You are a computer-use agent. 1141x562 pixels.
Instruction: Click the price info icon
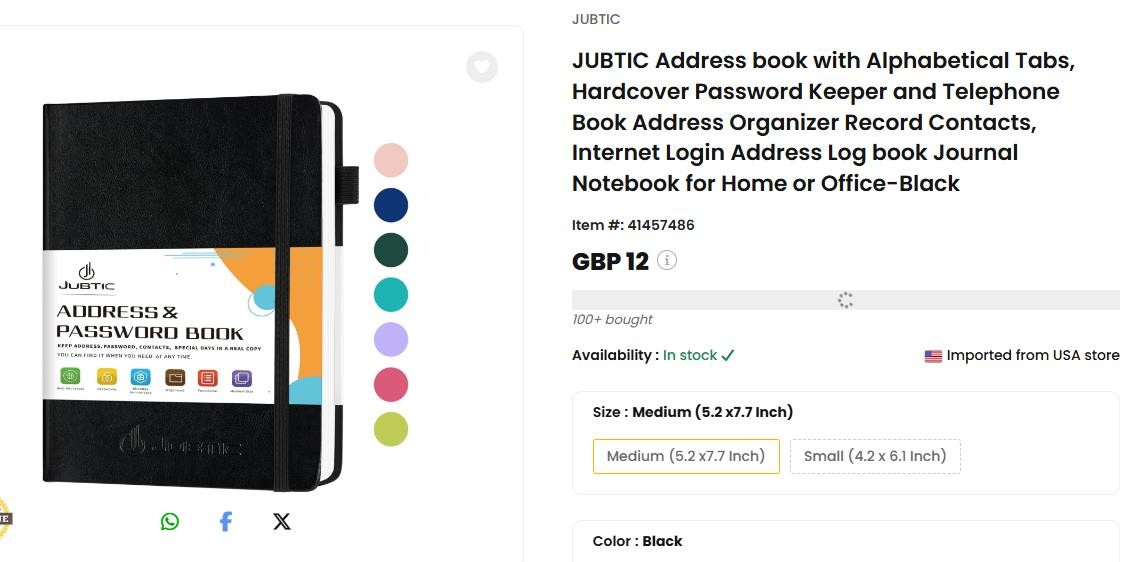click(667, 261)
